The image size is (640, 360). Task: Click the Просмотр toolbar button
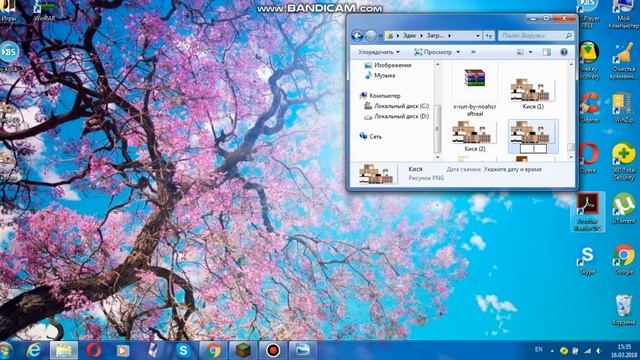pyautogui.click(x=433, y=52)
